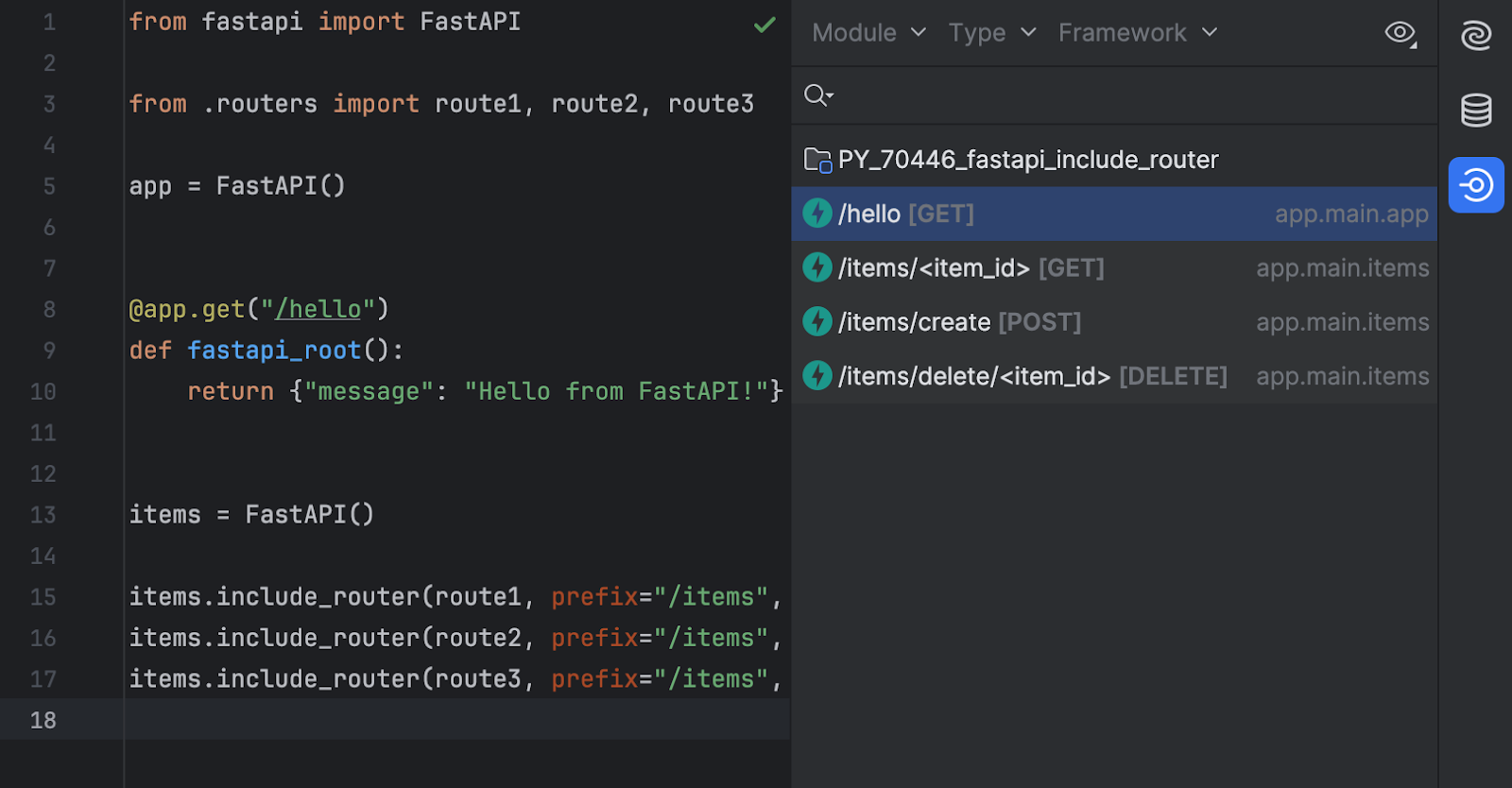Screen dimensions: 1512x788
Task: Click the search magnifier icon
Action: 816,95
